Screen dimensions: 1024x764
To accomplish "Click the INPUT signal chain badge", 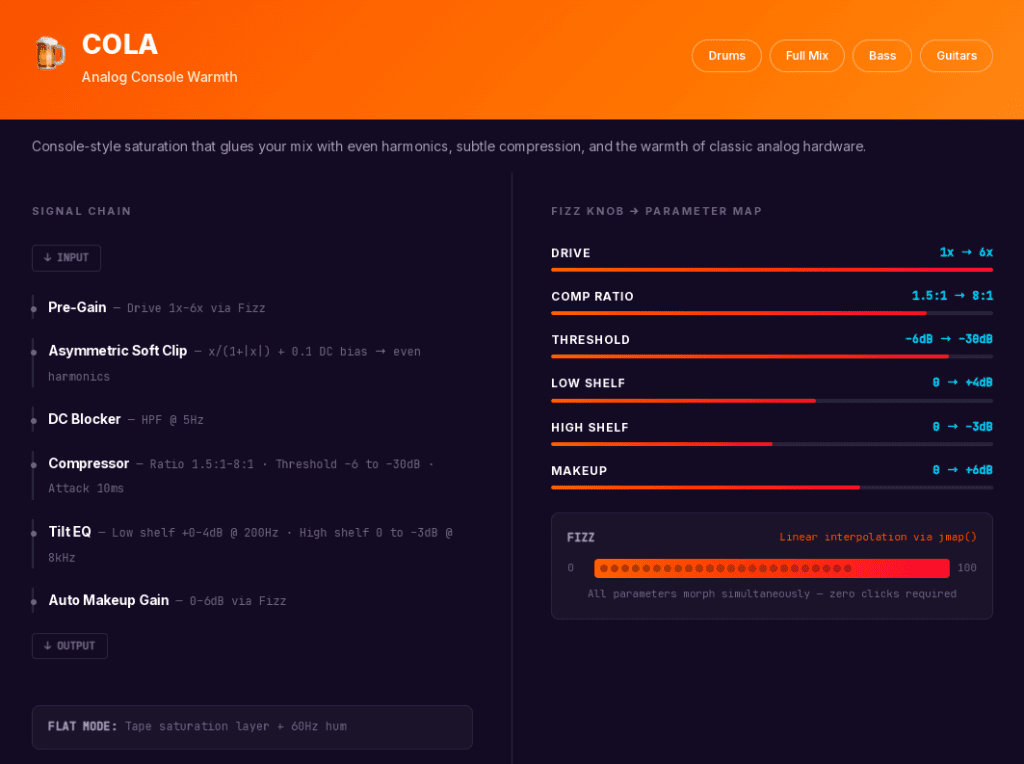I will (66, 258).
